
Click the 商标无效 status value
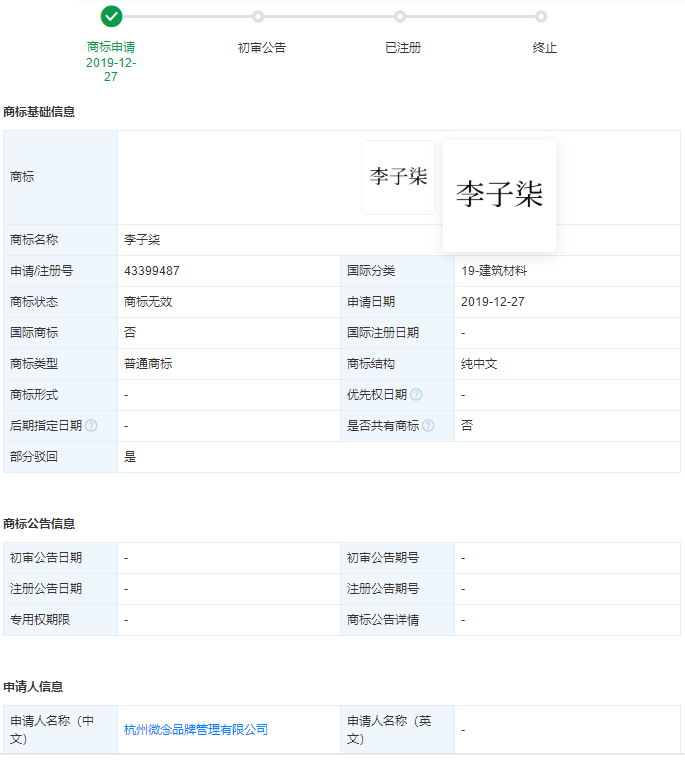pos(148,302)
